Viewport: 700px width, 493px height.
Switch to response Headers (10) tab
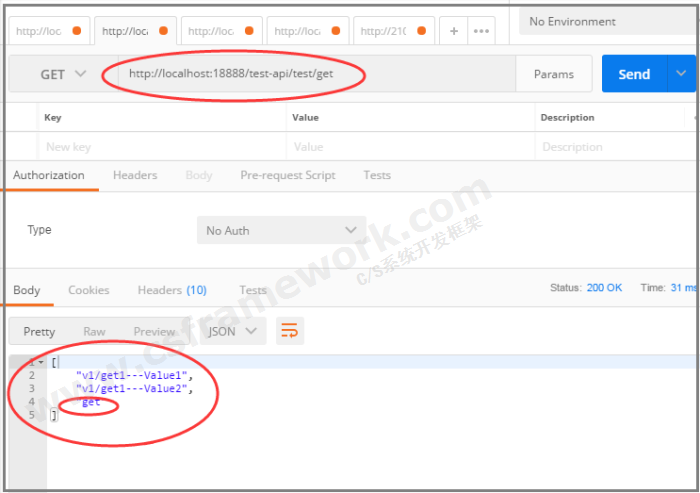click(172, 290)
